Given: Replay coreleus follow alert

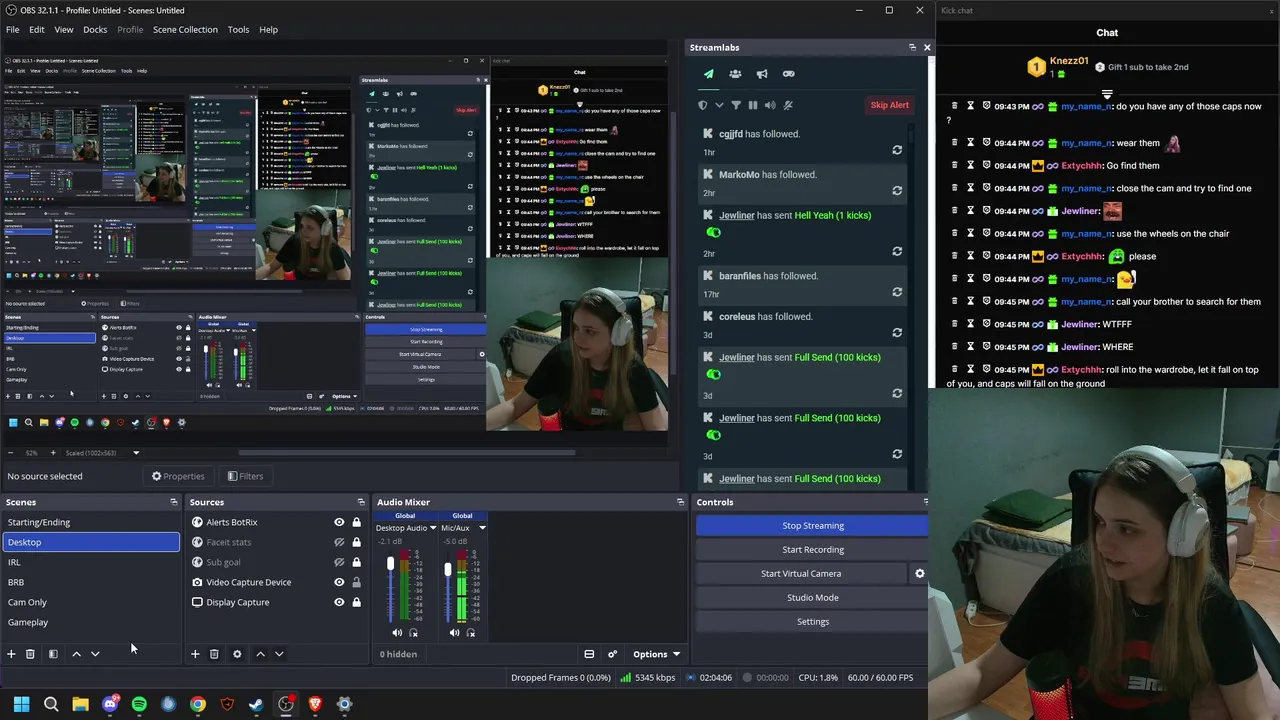Looking at the screenshot, I should point(897,332).
